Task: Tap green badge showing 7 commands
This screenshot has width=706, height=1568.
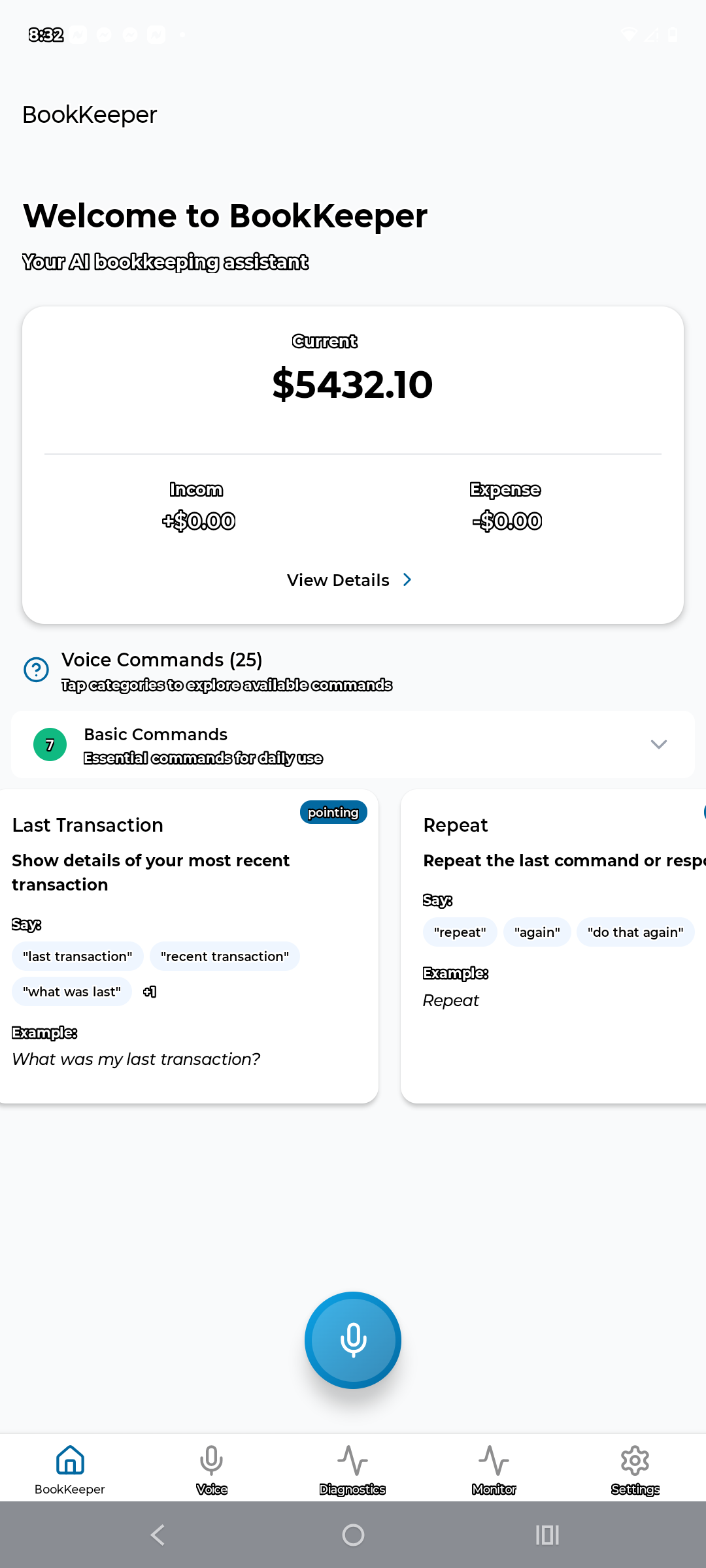Action: coord(50,745)
